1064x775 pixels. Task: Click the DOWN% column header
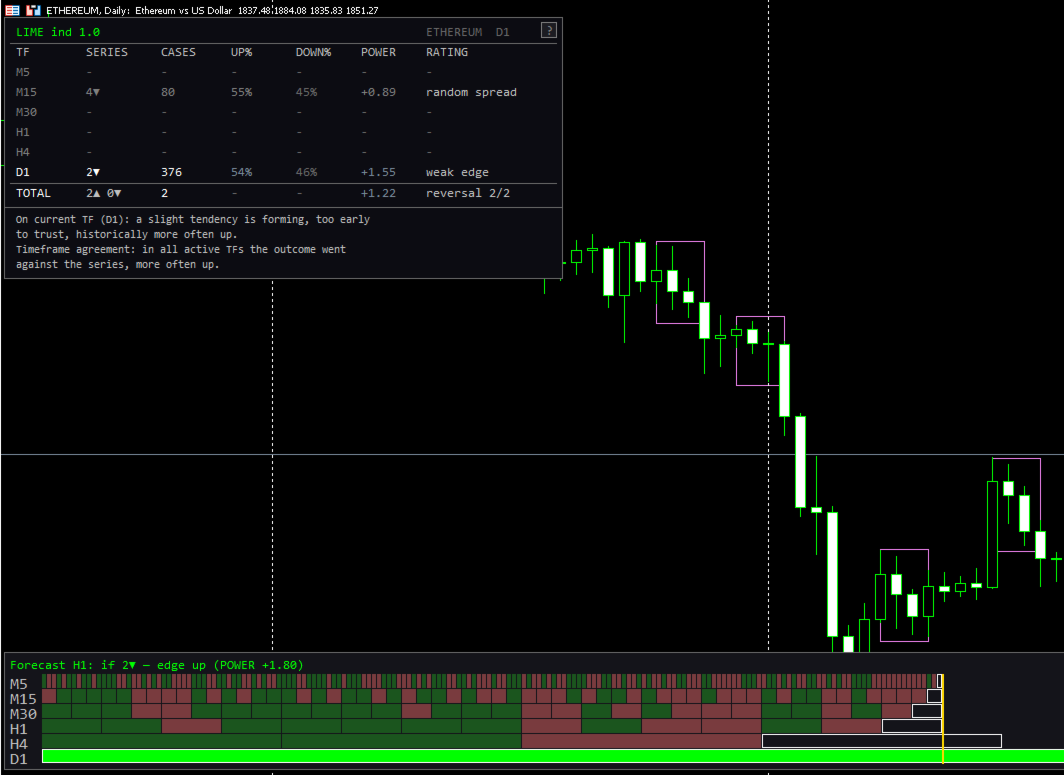313,52
